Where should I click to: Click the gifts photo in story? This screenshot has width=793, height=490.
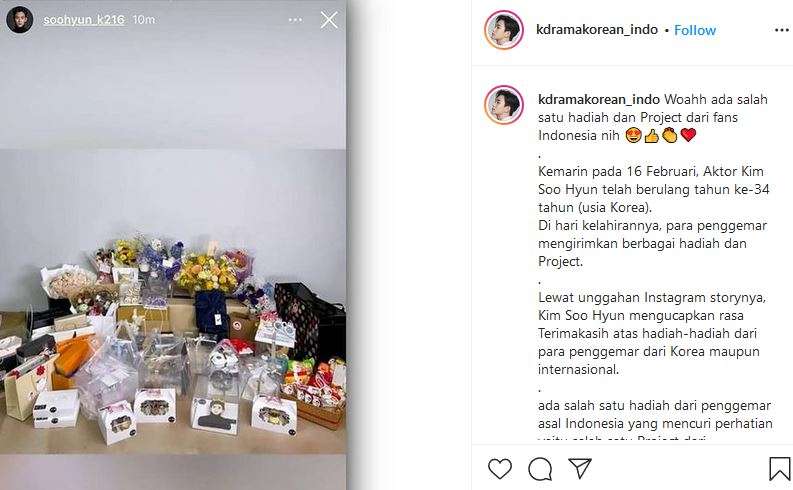173,301
